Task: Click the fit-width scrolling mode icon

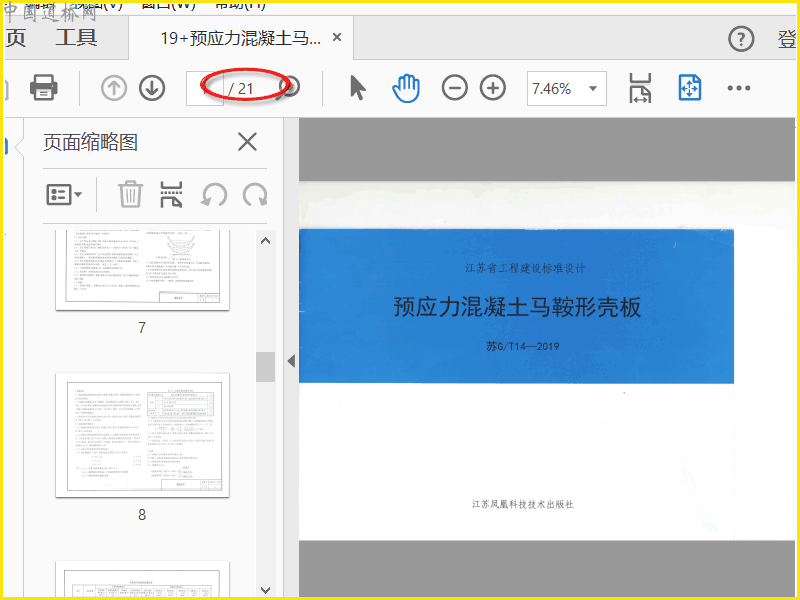Action: 640,88
